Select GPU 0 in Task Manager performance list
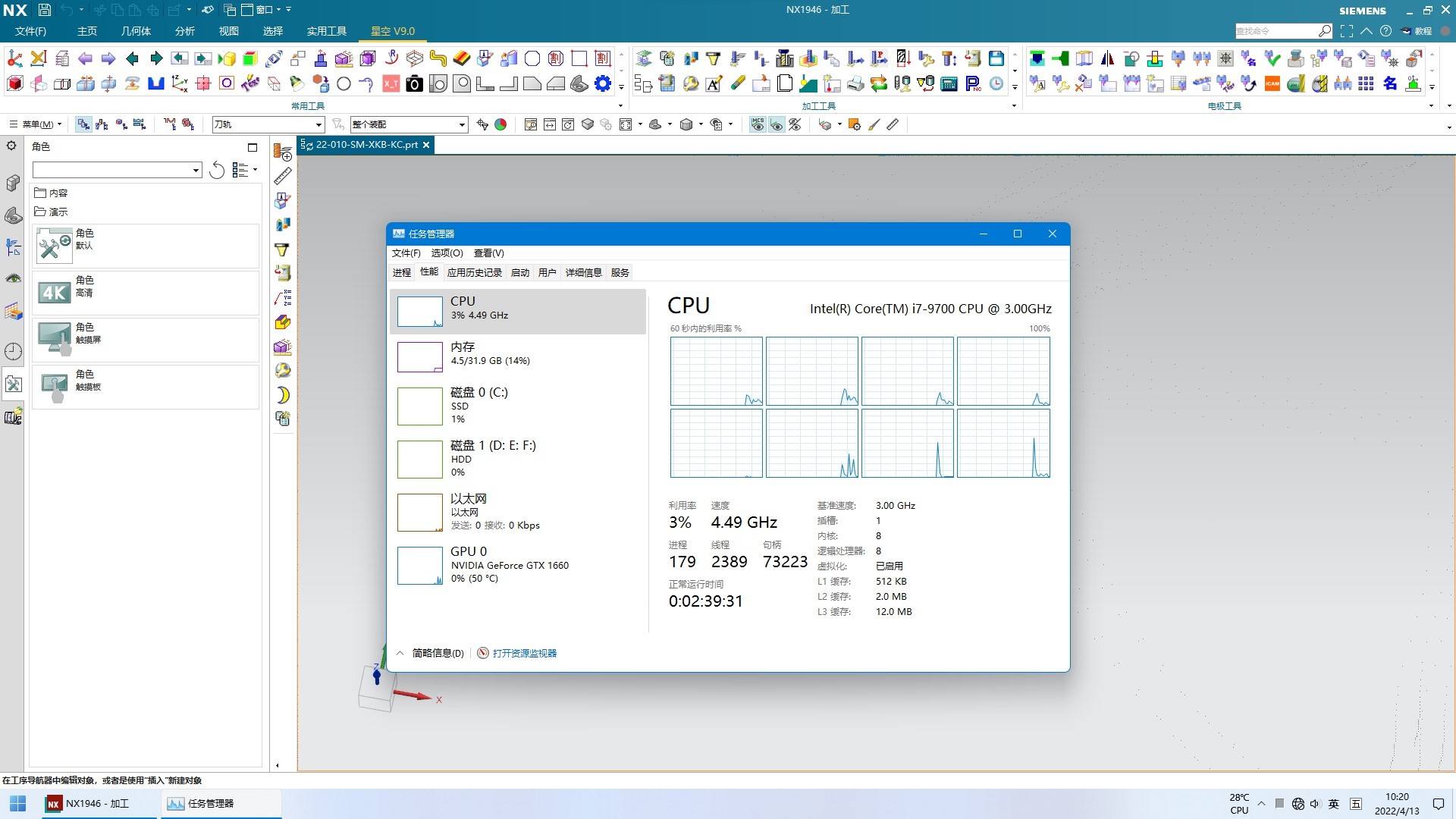Screen dimensions: 1456x819 tap(518, 566)
